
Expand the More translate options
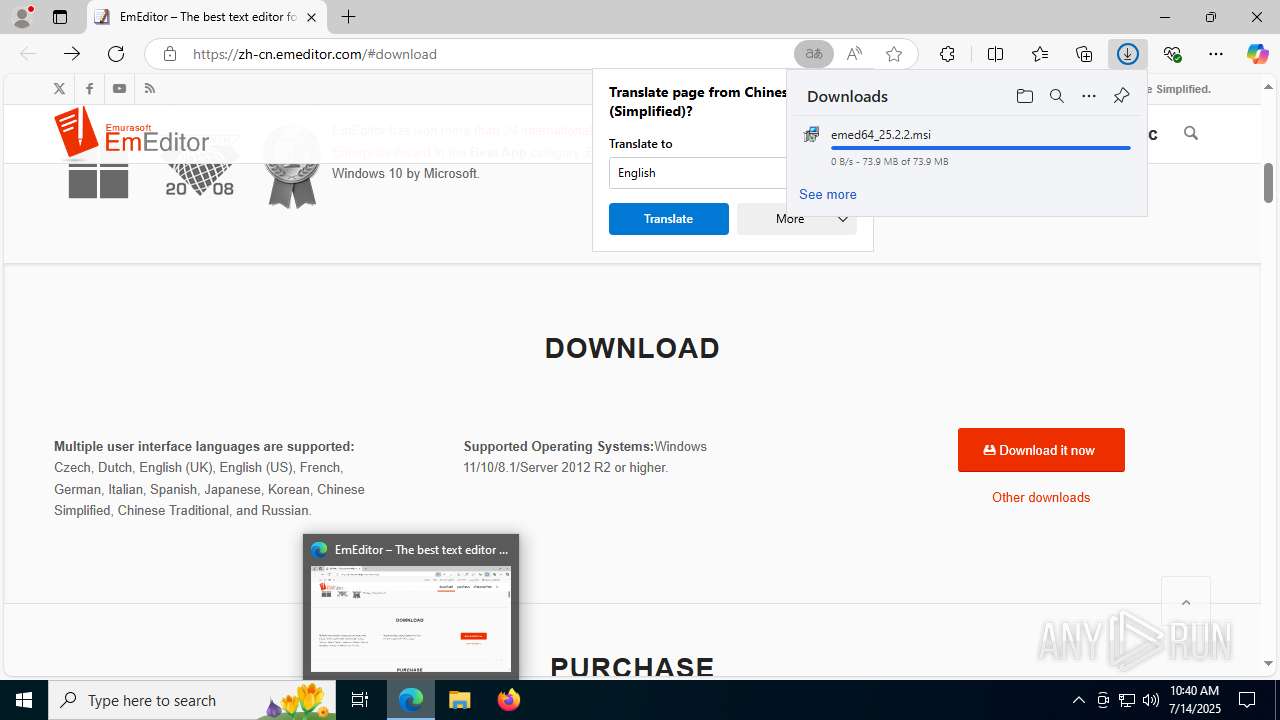[796, 219]
